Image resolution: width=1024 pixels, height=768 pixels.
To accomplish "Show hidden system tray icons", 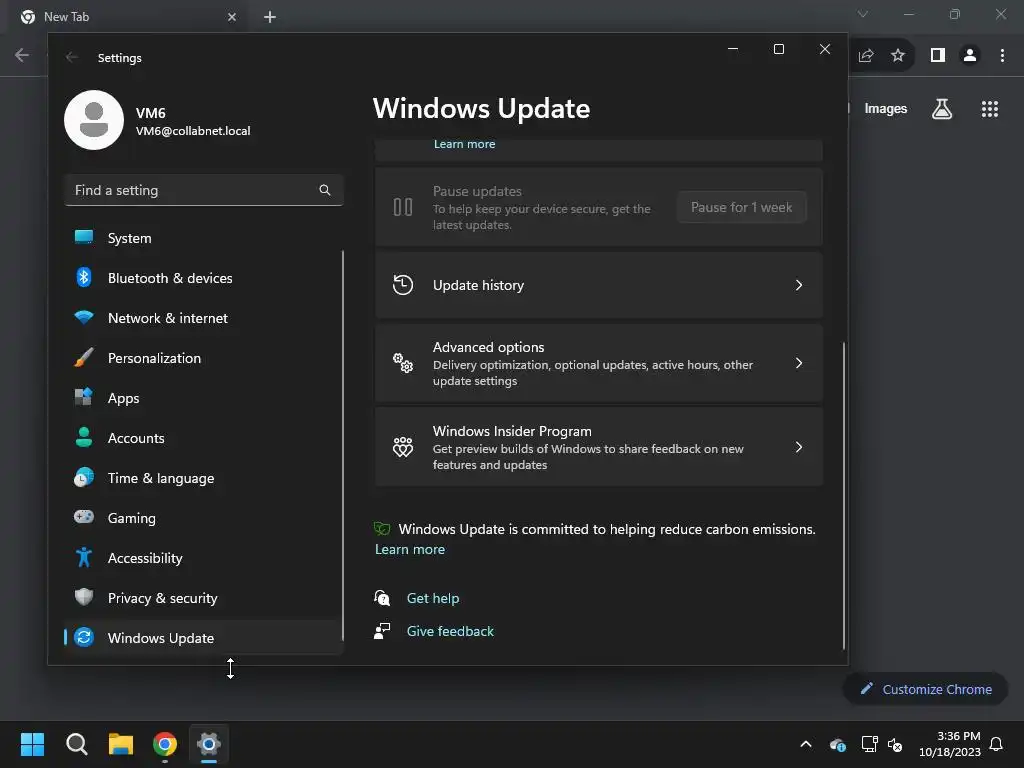I will coord(806,744).
